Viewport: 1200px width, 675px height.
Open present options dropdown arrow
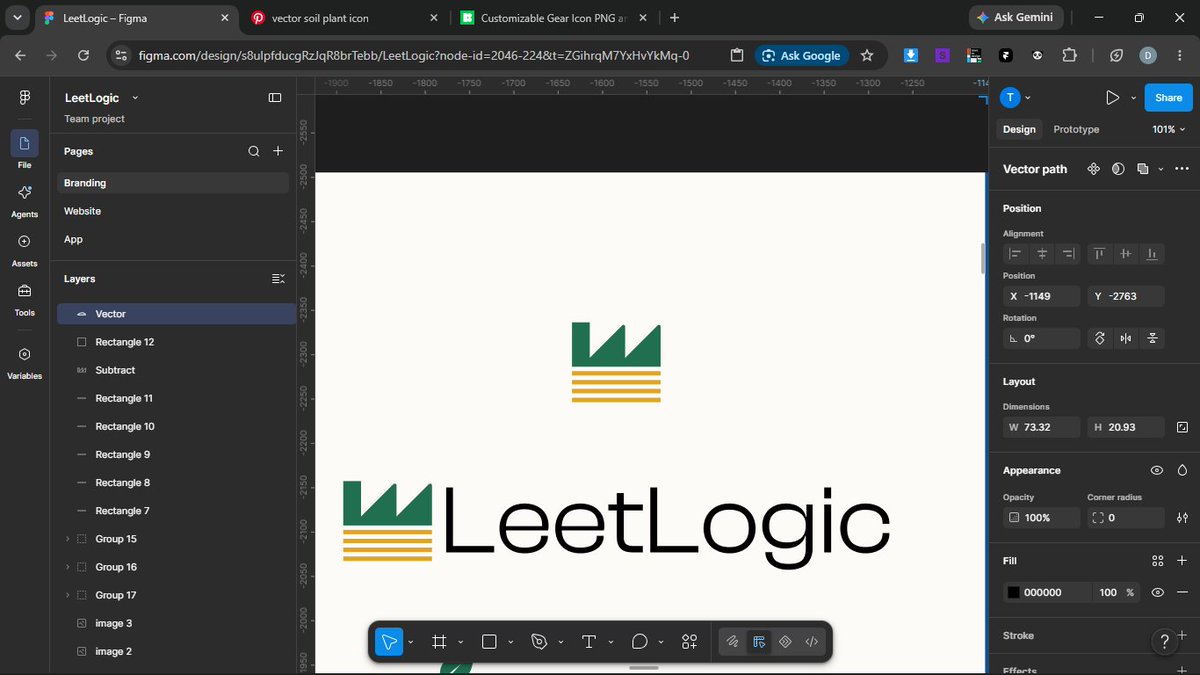click(x=1133, y=97)
